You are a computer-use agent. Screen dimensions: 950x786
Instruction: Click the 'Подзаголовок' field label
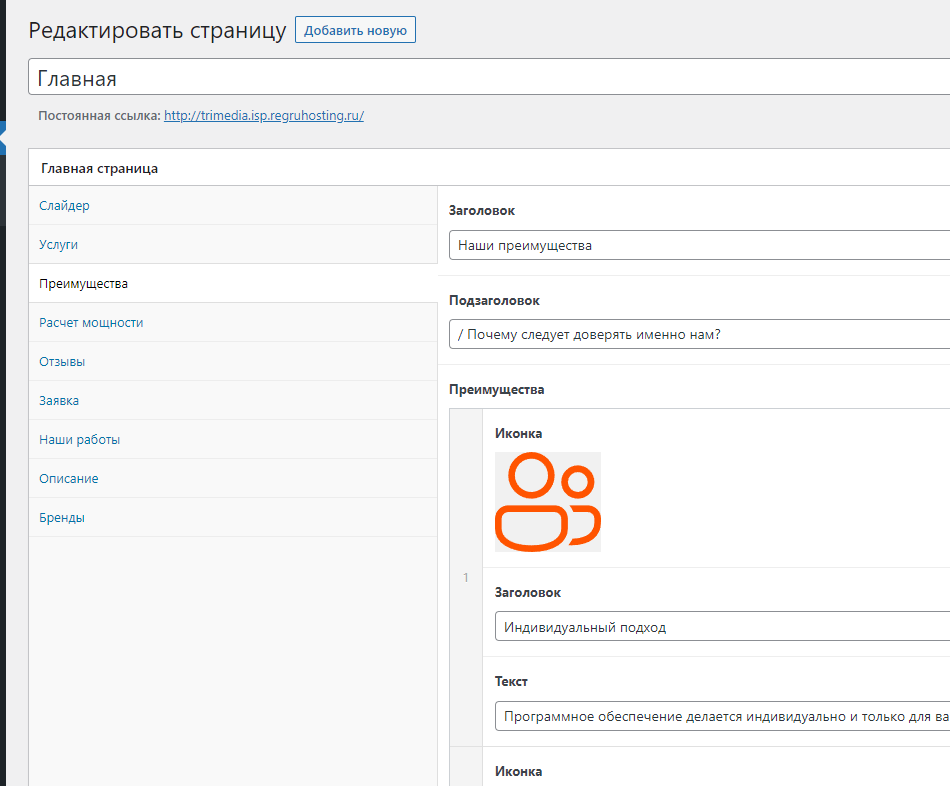(494, 301)
